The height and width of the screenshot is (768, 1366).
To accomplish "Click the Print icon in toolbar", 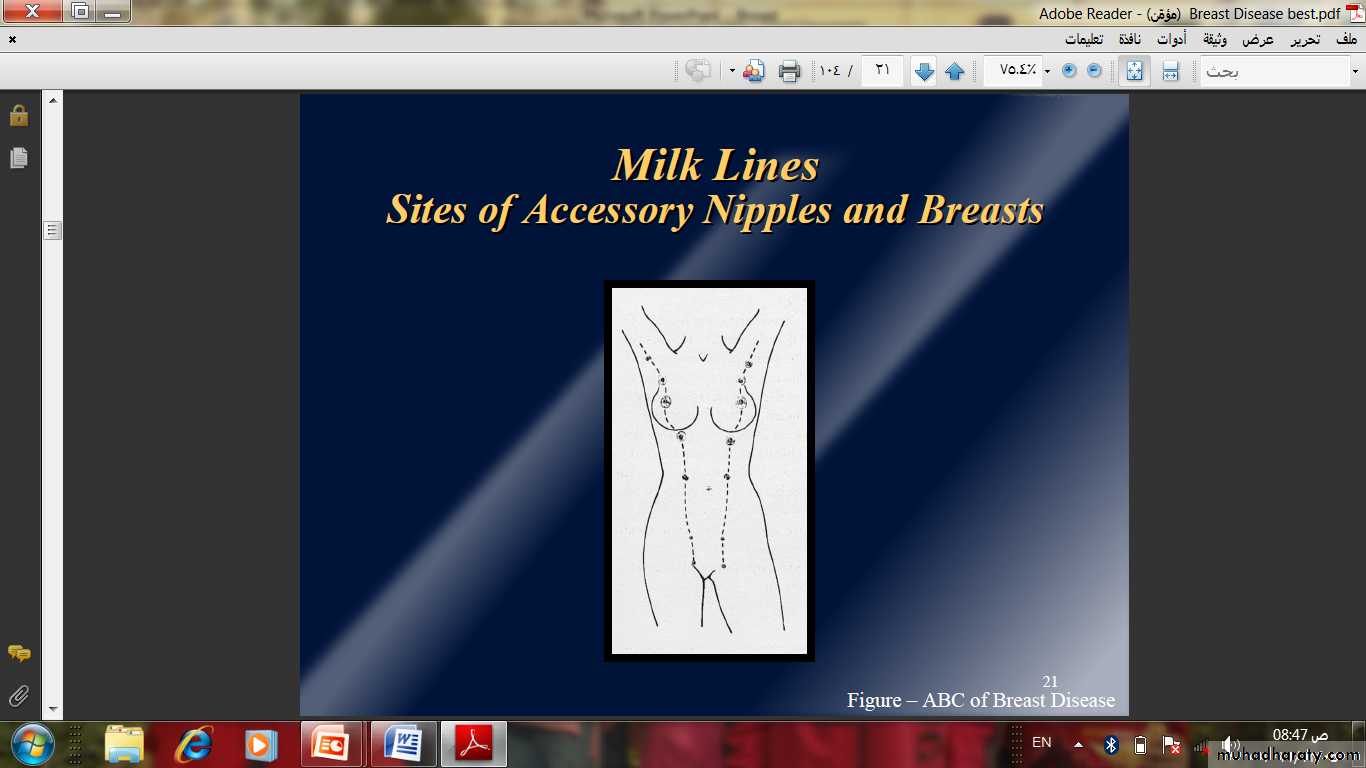I will coord(790,71).
